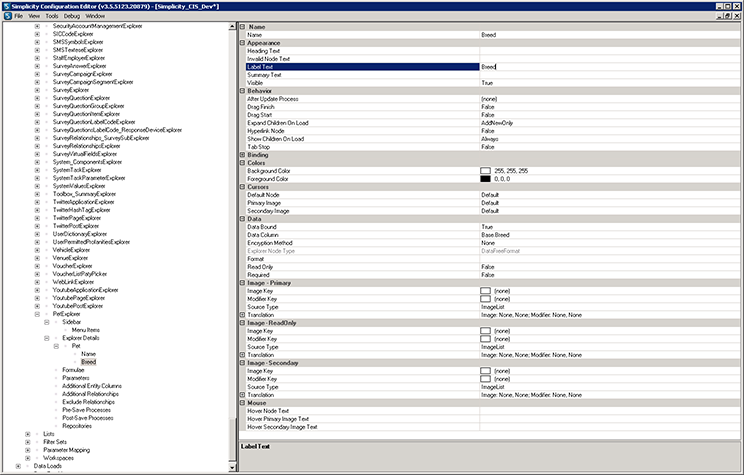The image size is (744, 475).
Task: Select the Repositories tree item
Action: pos(77,426)
